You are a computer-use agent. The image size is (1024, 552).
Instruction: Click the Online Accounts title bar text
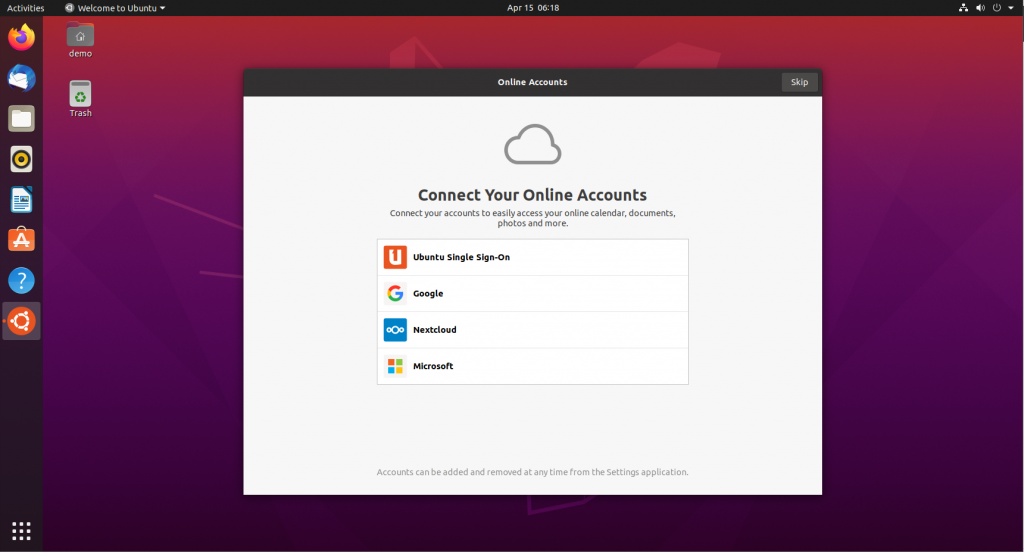coord(532,82)
